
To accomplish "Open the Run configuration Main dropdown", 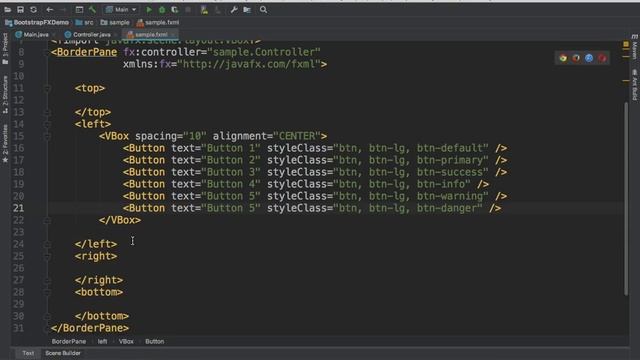I will pos(121,9).
